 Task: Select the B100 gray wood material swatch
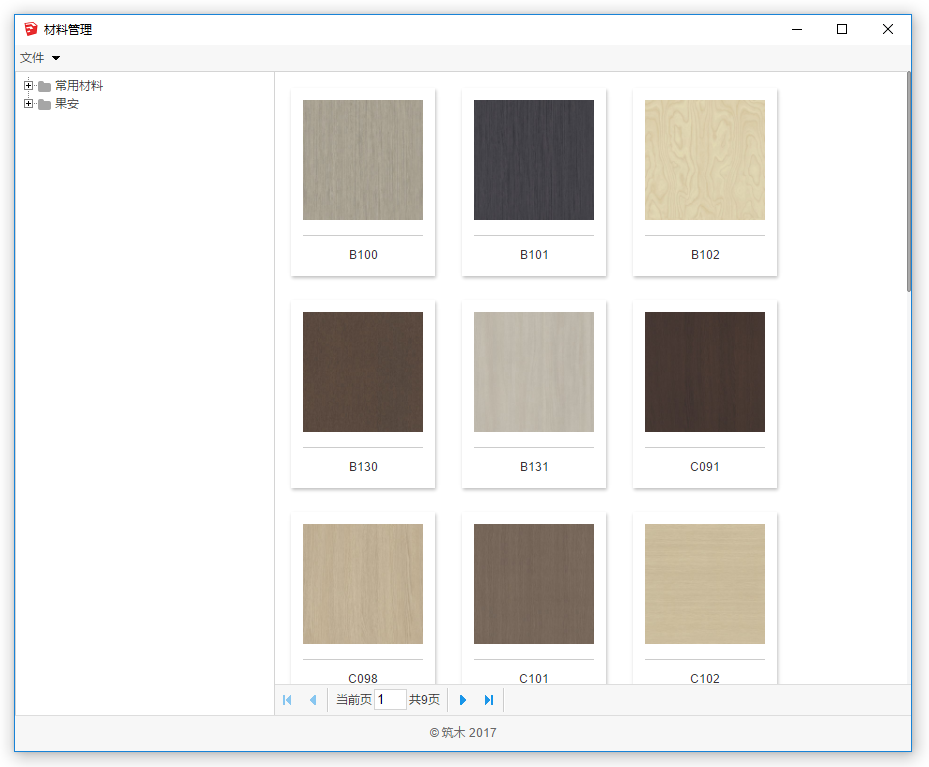(x=363, y=160)
